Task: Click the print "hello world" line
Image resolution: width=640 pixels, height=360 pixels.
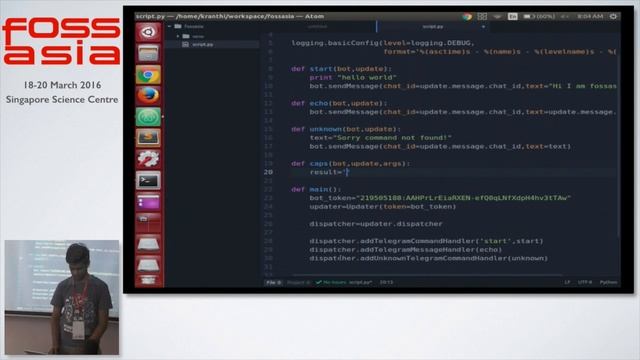Action: [x=353, y=78]
